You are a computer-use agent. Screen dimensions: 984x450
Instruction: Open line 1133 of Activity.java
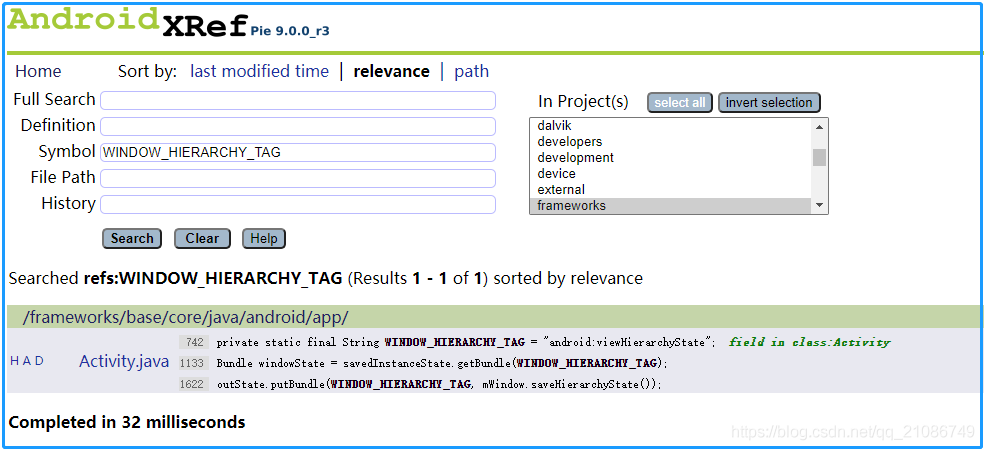coord(195,363)
